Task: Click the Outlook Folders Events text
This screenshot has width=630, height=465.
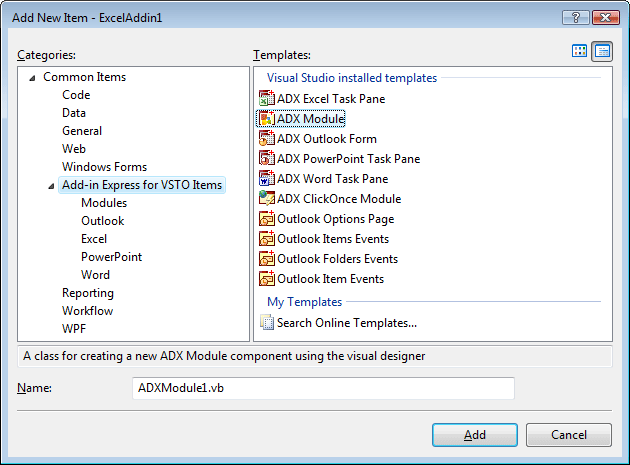Action: click(x=338, y=259)
